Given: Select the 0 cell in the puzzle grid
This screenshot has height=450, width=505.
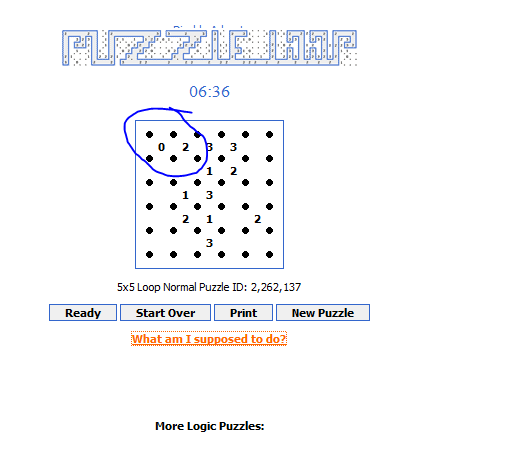Looking at the screenshot, I should (161, 147).
